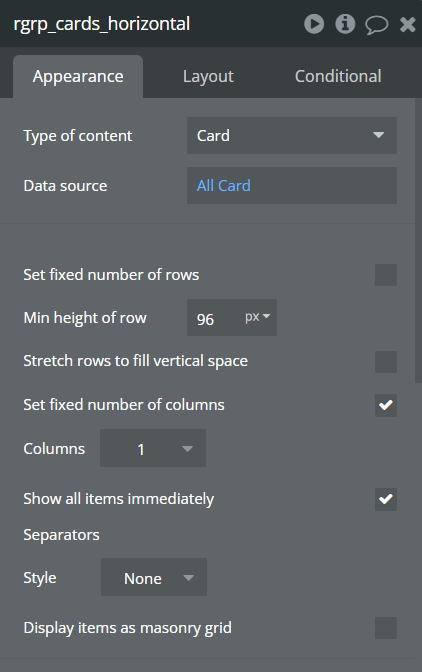Click the rgrp_cards_horizontal element name title
Image resolution: width=422 pixels, height=672 pixels.
point(102,24)
